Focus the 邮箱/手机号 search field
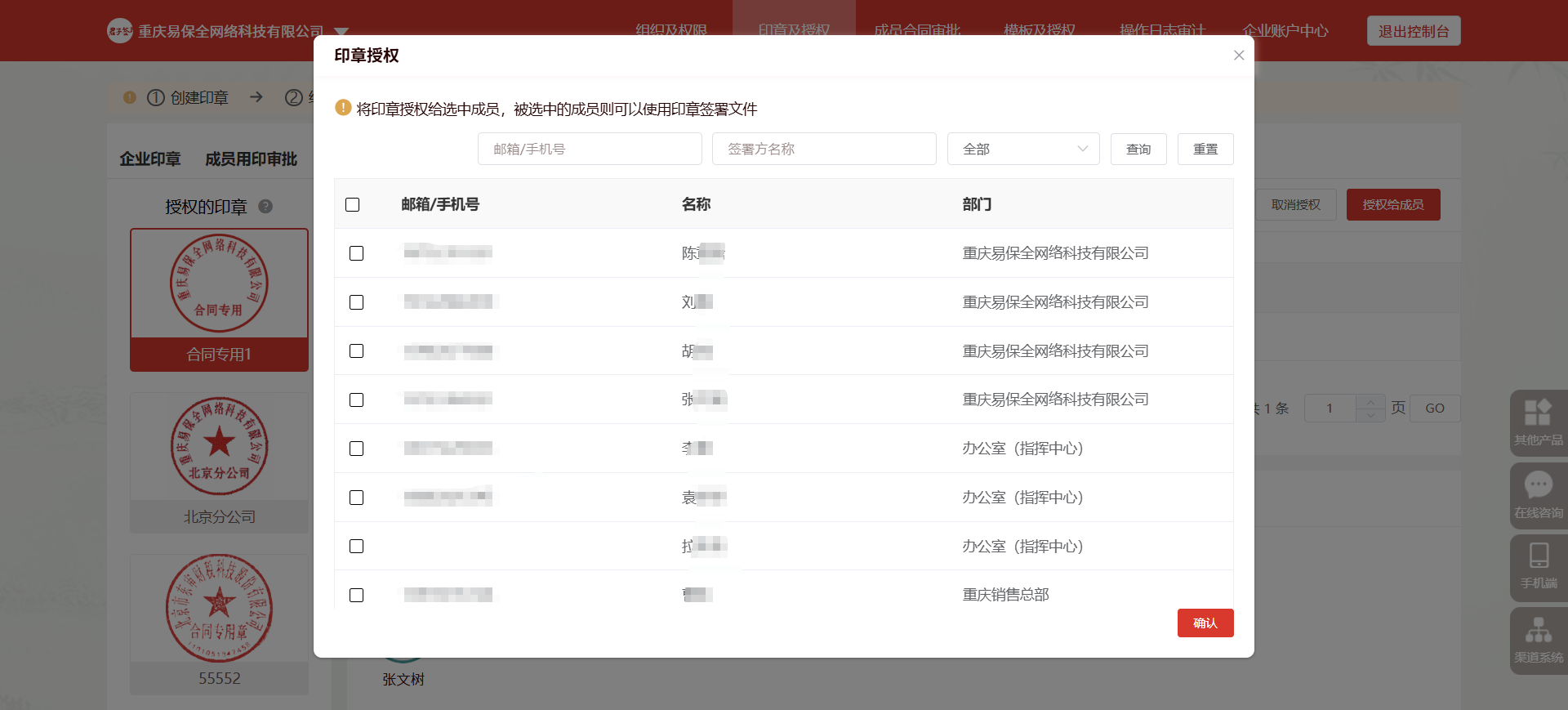The height and width of the screenshot is (710, 1568). tap(589, 149)
